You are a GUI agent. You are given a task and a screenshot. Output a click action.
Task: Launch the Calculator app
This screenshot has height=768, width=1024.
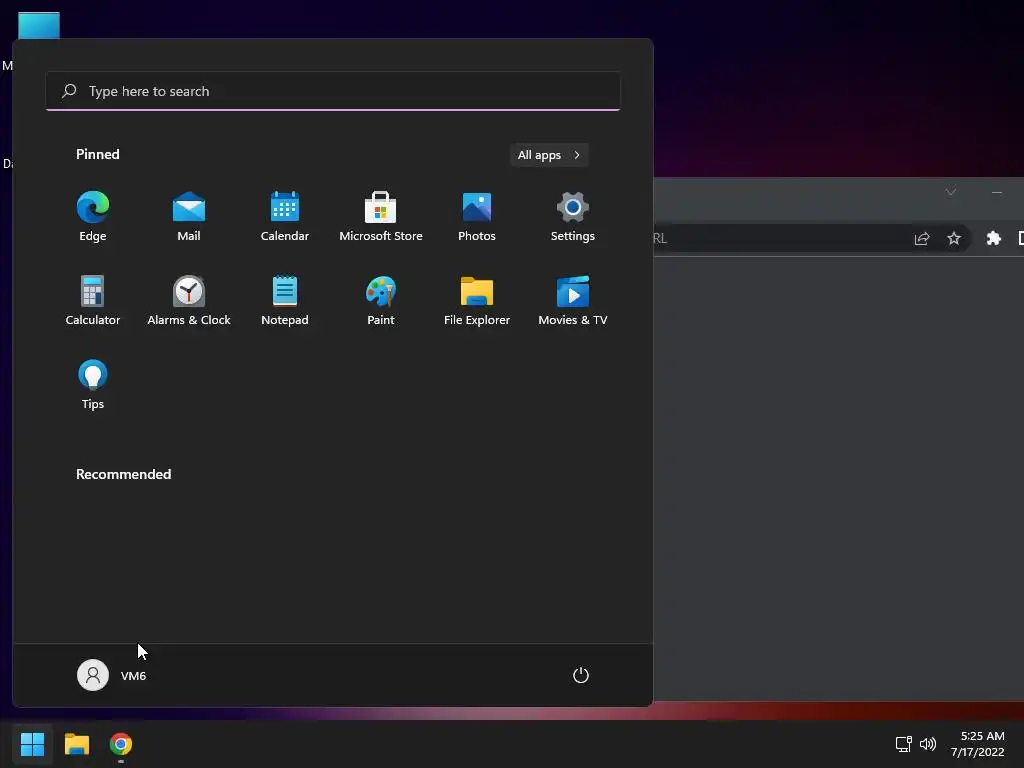pos(93,301)
